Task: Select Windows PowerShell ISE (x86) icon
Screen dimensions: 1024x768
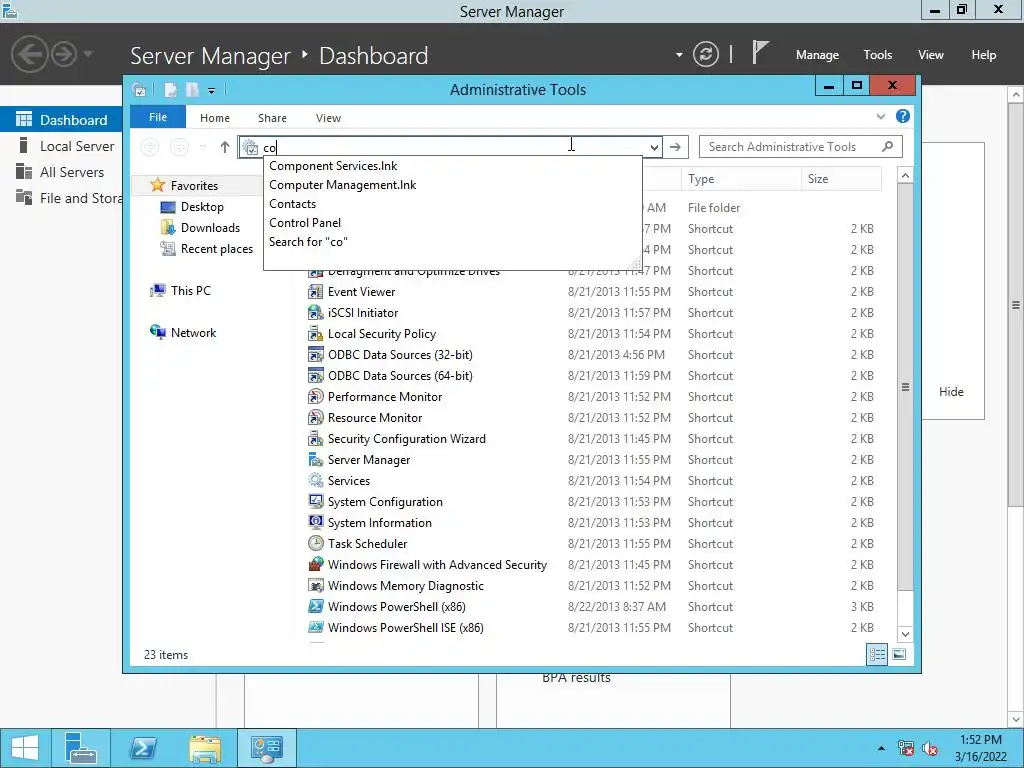Action: tap(315, 628)
